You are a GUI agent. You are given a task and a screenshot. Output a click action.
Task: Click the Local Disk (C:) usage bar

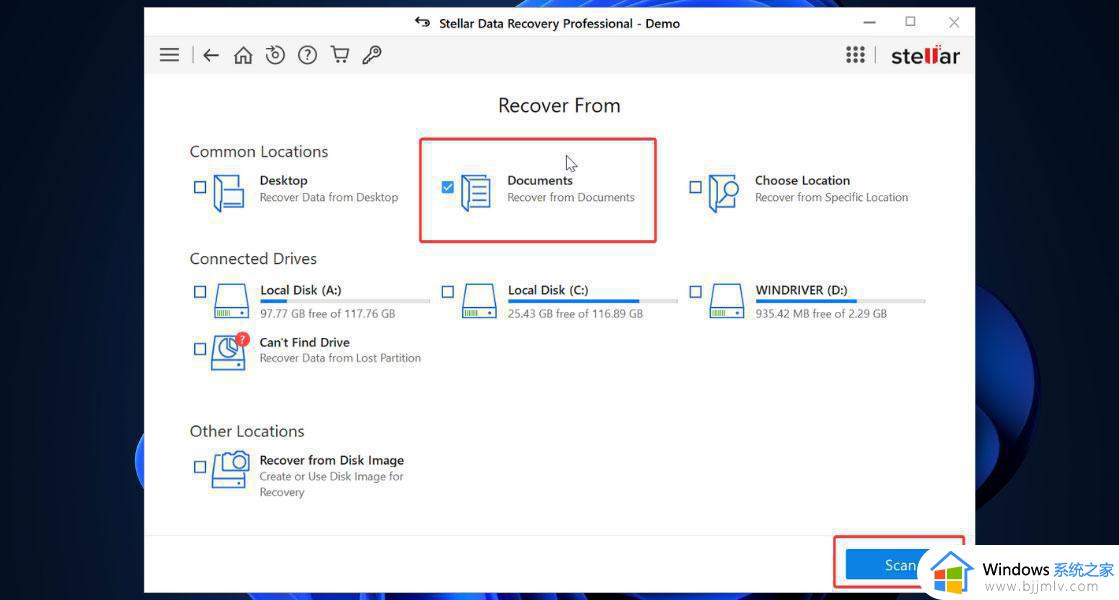(592, 301)
